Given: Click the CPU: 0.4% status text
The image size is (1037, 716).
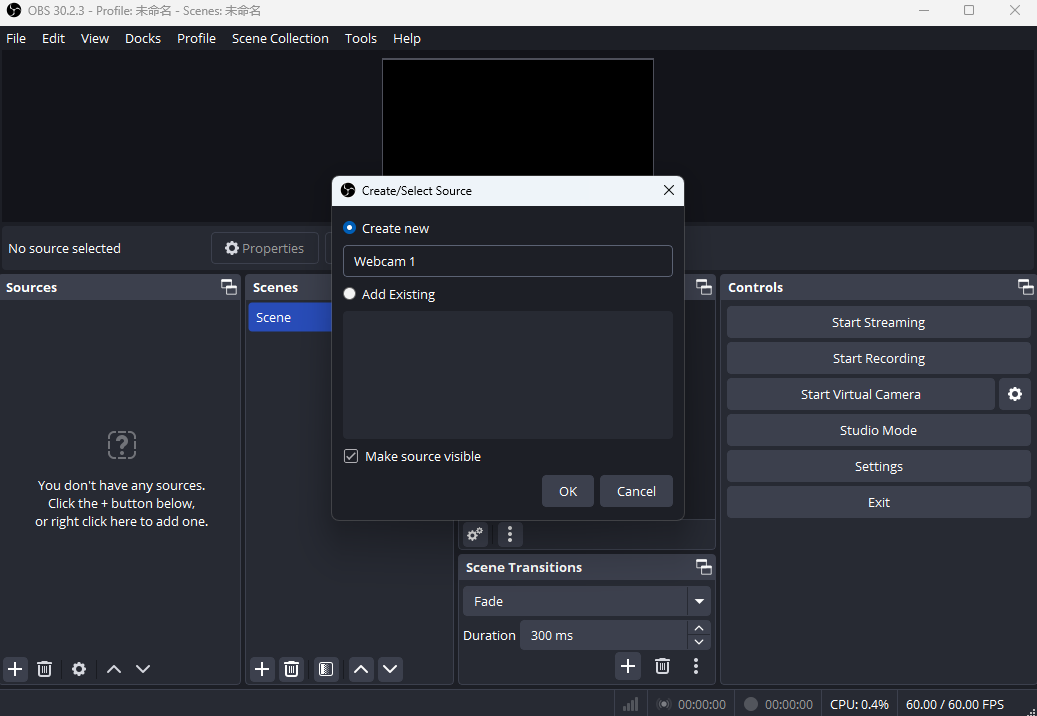Looking at the screenshot, I should point(859,704).
